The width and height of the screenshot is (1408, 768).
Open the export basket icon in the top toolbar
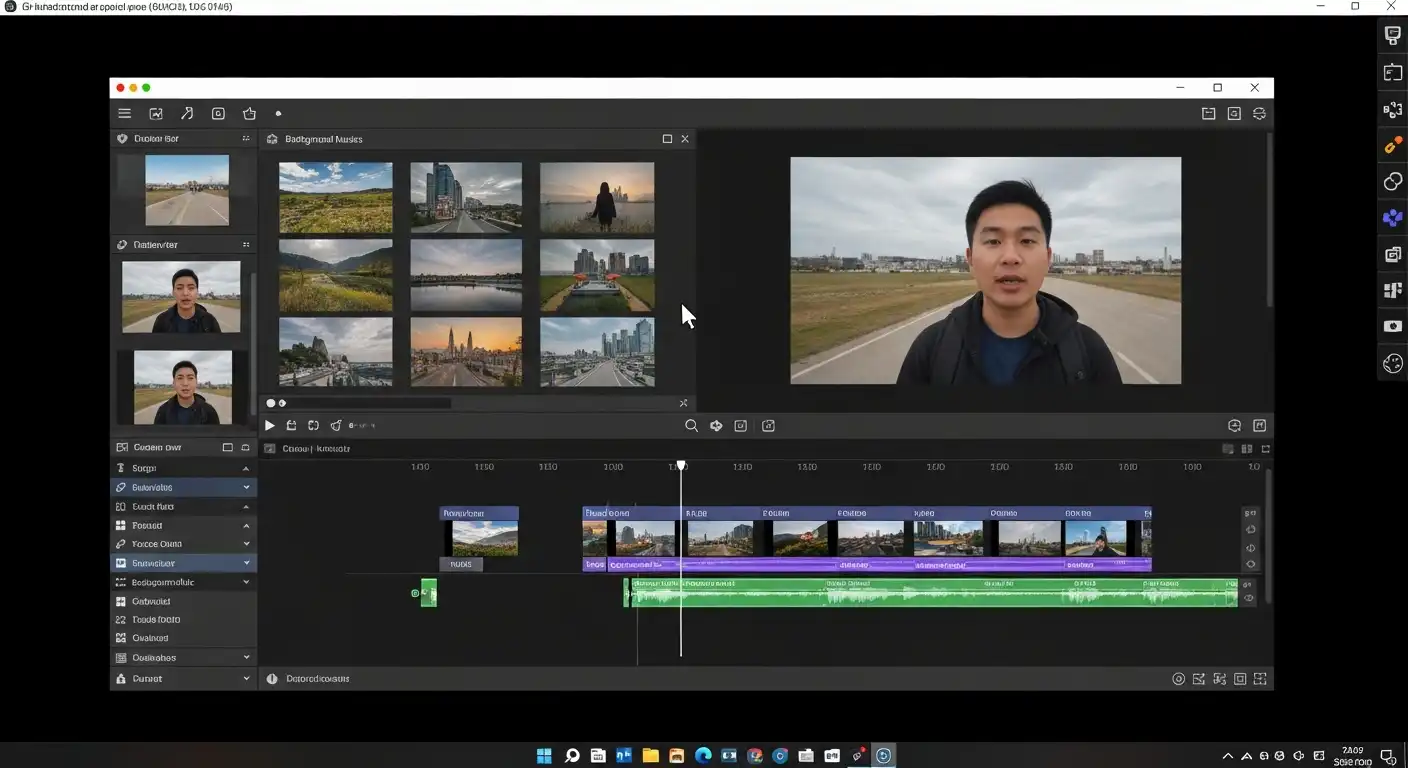click(x=249, y=113)
